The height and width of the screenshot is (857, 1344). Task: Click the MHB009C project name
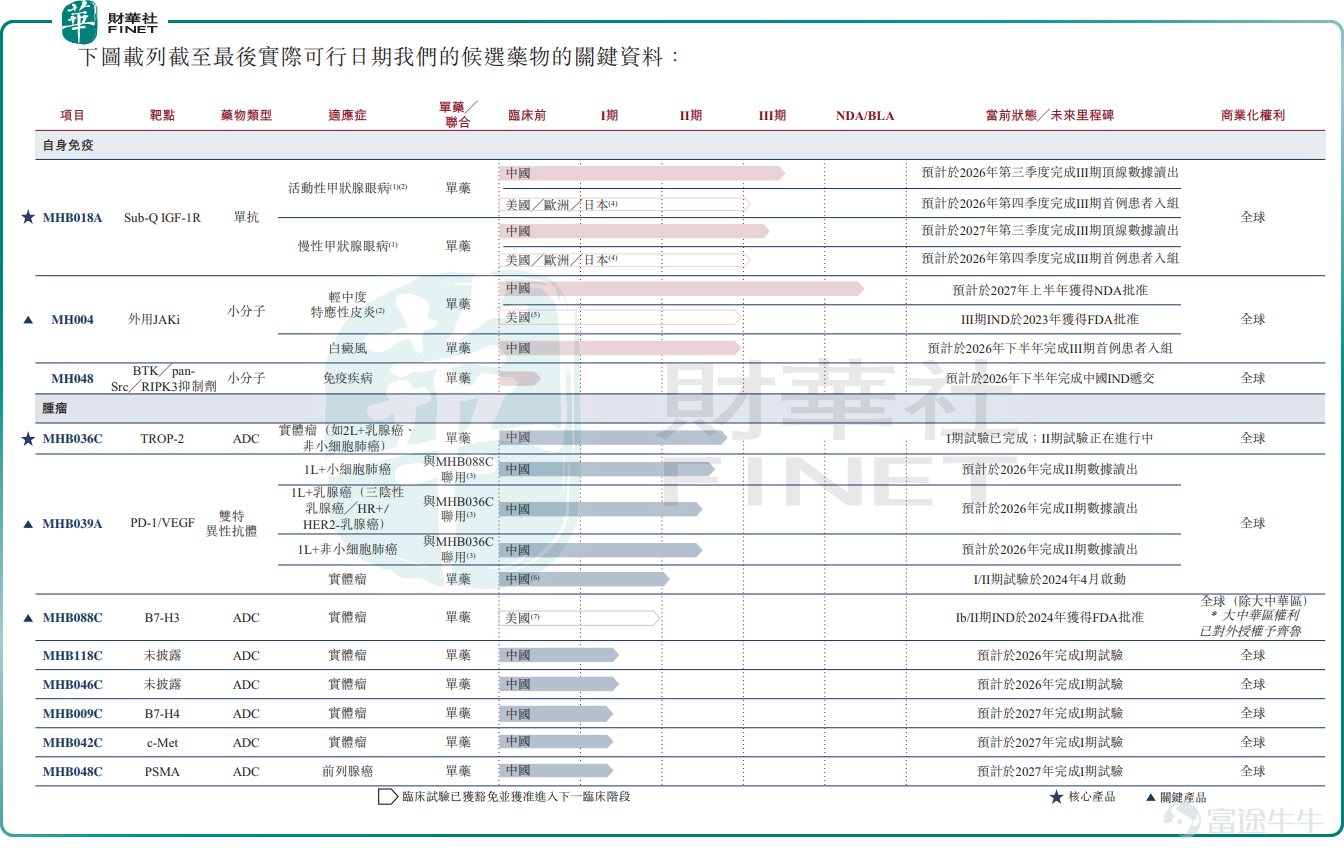click(73, 714)
